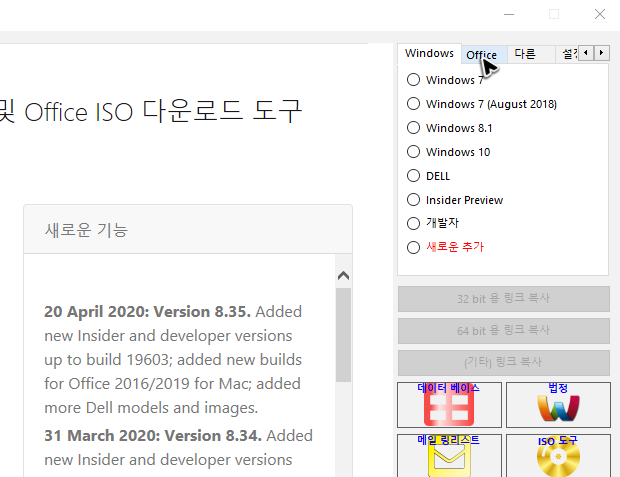Minimize the application window

point(509,15)
